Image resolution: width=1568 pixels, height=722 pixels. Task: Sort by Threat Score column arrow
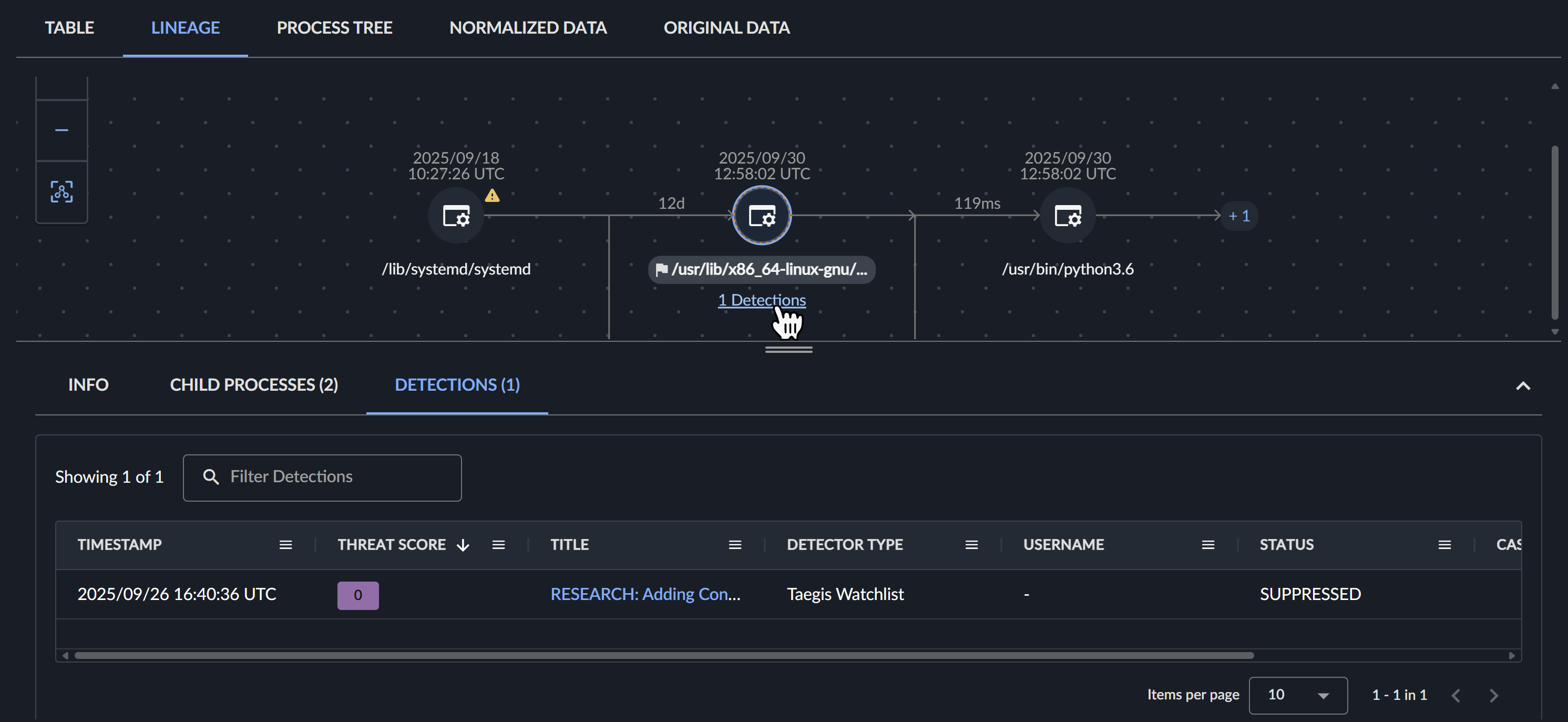(x=463, y=545)
